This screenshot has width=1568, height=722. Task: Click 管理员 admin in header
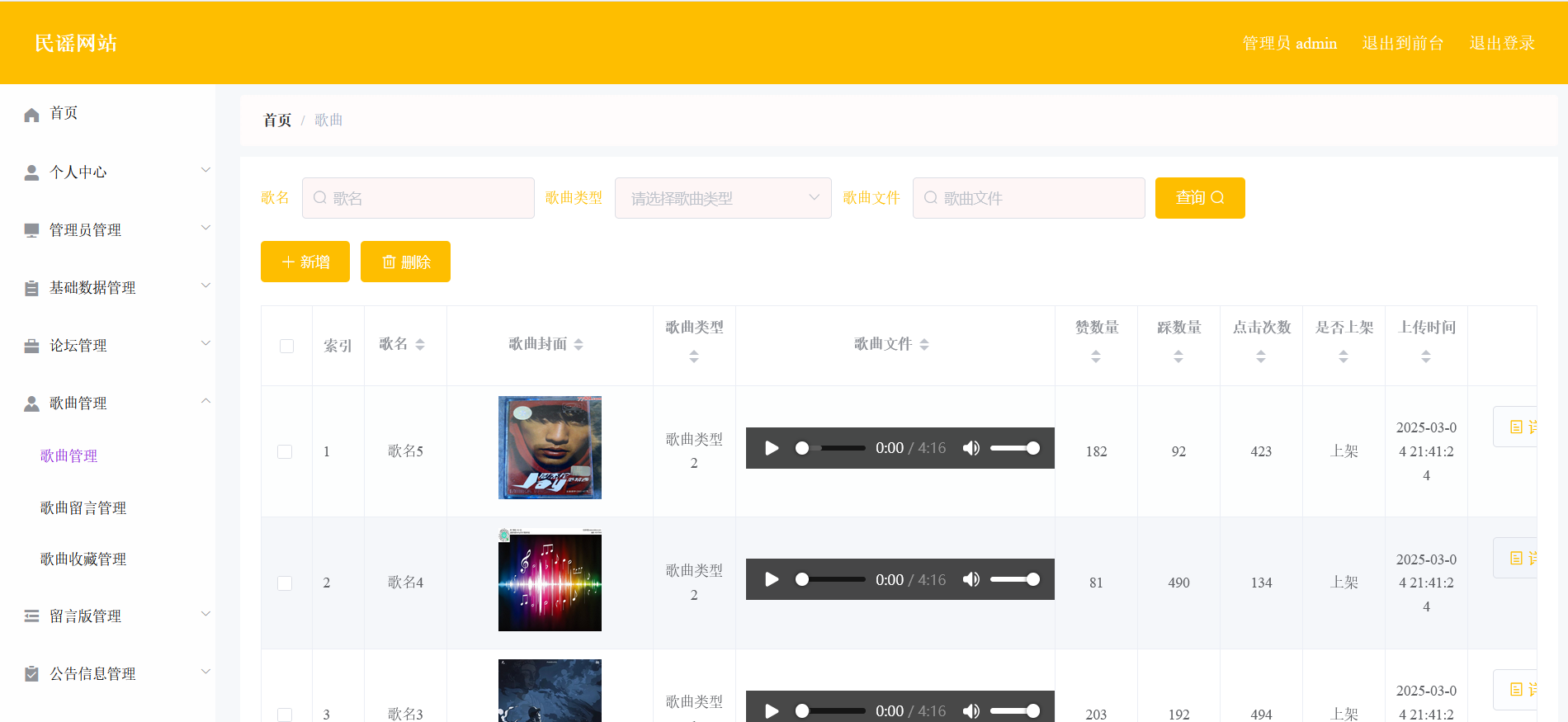[x=1290, y=43]
